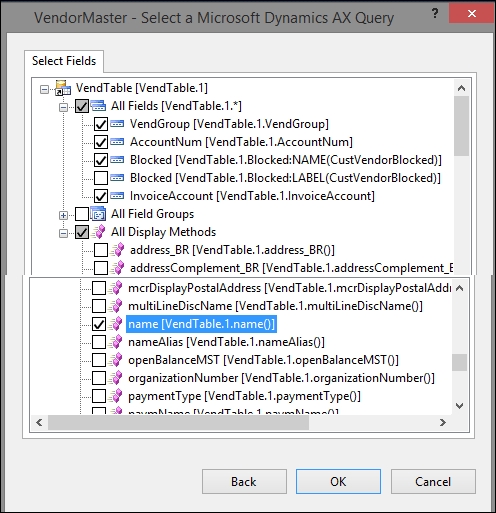
Task: Click the horizontal scrollbar thumb
Action: tap(178, 423)
